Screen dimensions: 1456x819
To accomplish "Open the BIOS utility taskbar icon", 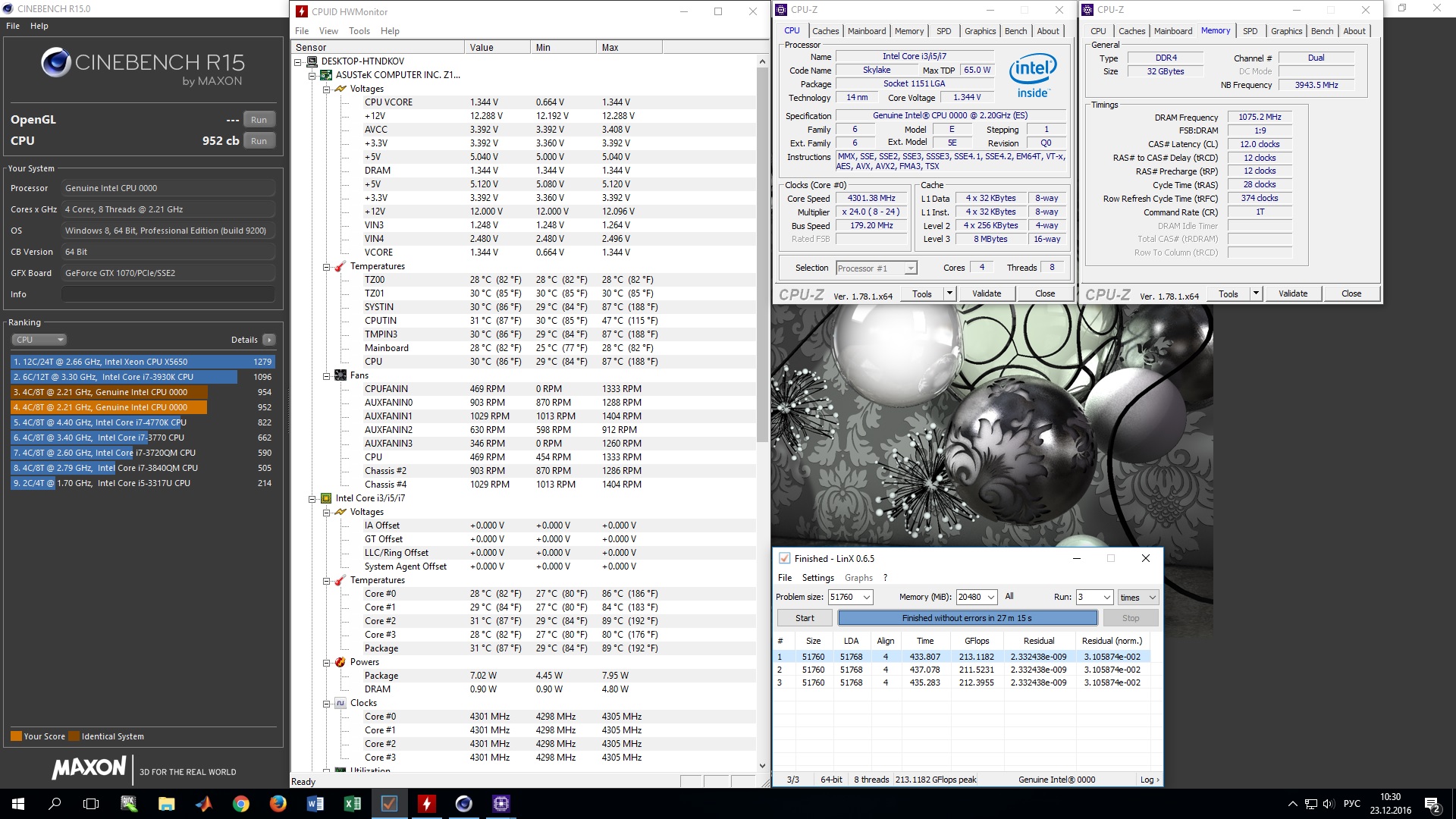I will (x=129, y=804).
